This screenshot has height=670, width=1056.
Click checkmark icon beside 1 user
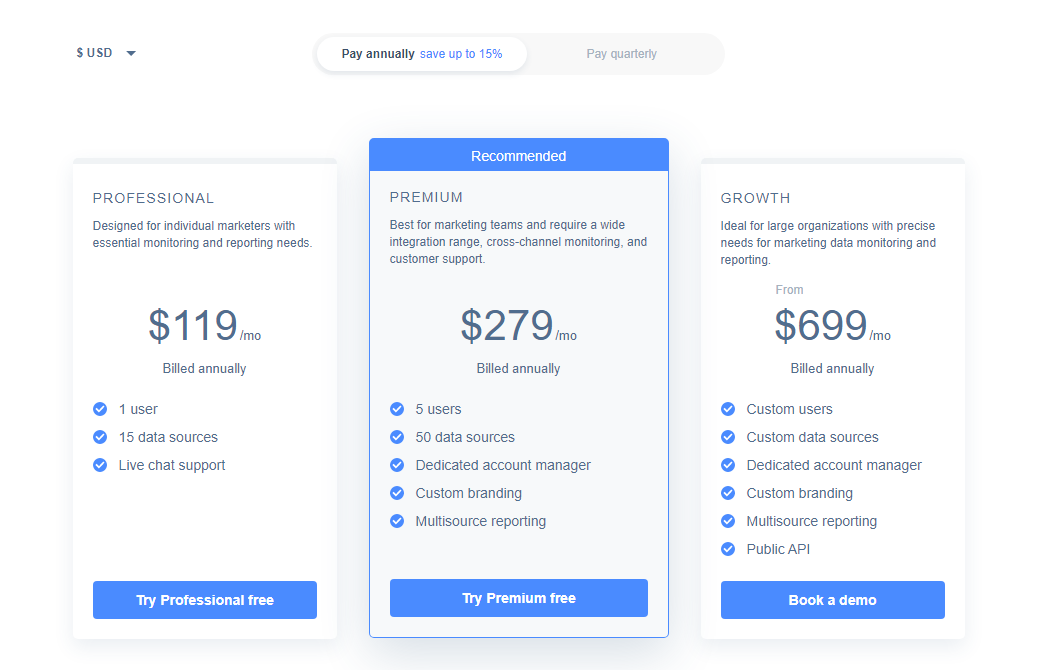click(100, 409)
